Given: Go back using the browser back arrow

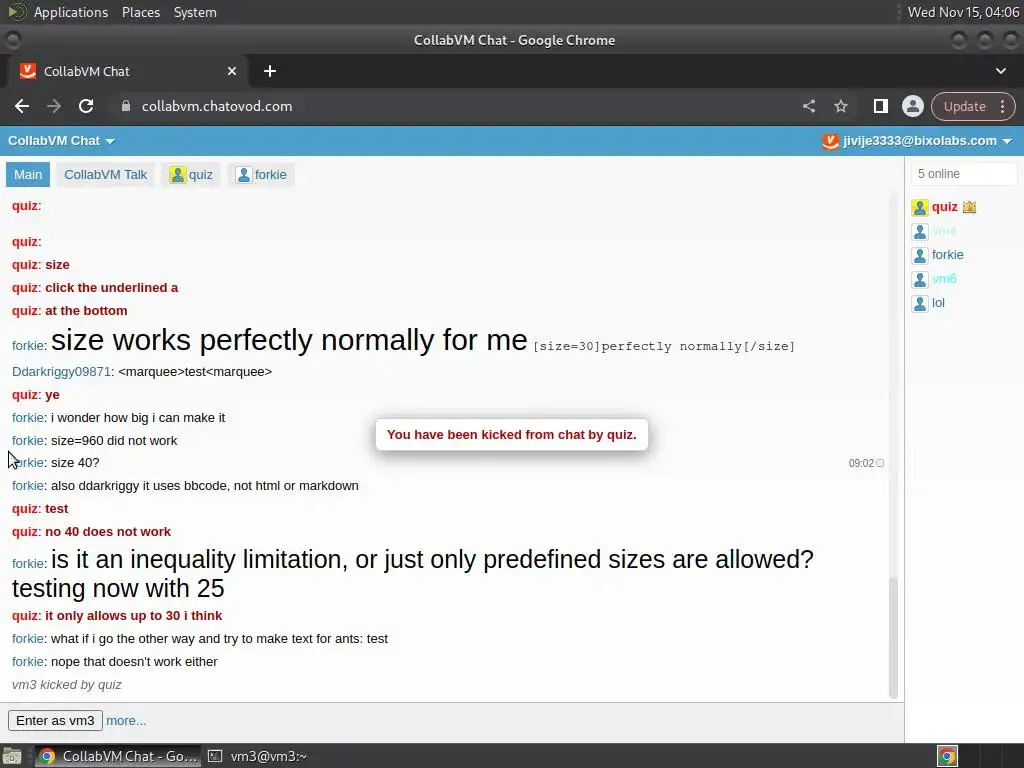Looking at the screenshot, I should (22, 106).
